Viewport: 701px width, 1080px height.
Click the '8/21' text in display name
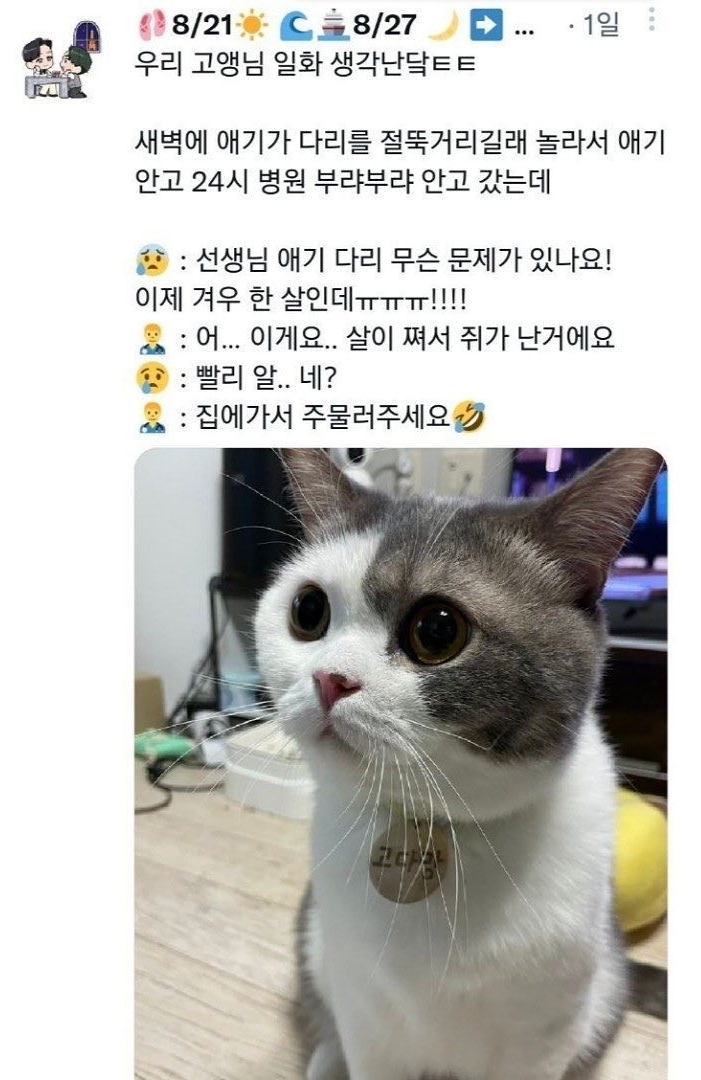pyautogui.click(x=202, y=25)
